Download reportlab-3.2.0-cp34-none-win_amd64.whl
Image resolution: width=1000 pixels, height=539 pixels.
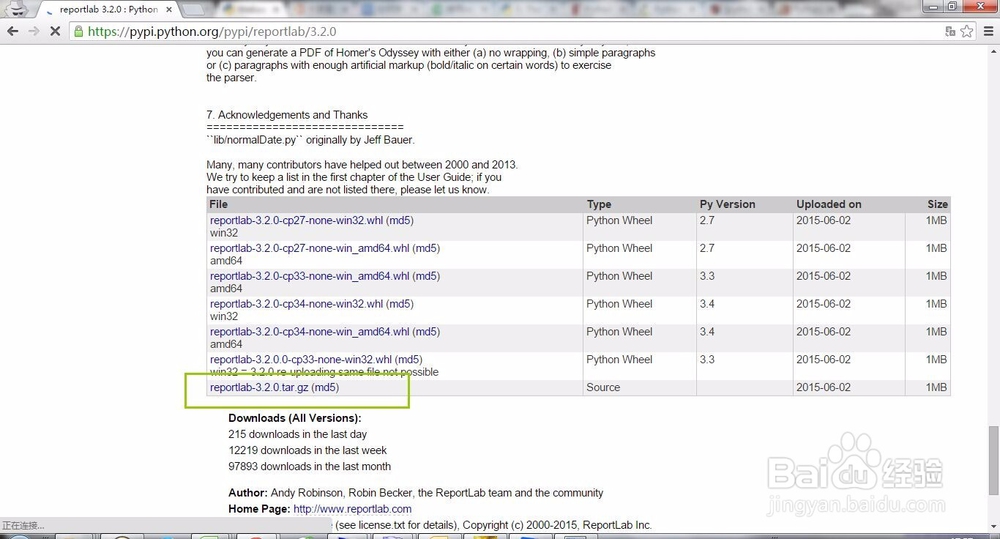point(309,332)
